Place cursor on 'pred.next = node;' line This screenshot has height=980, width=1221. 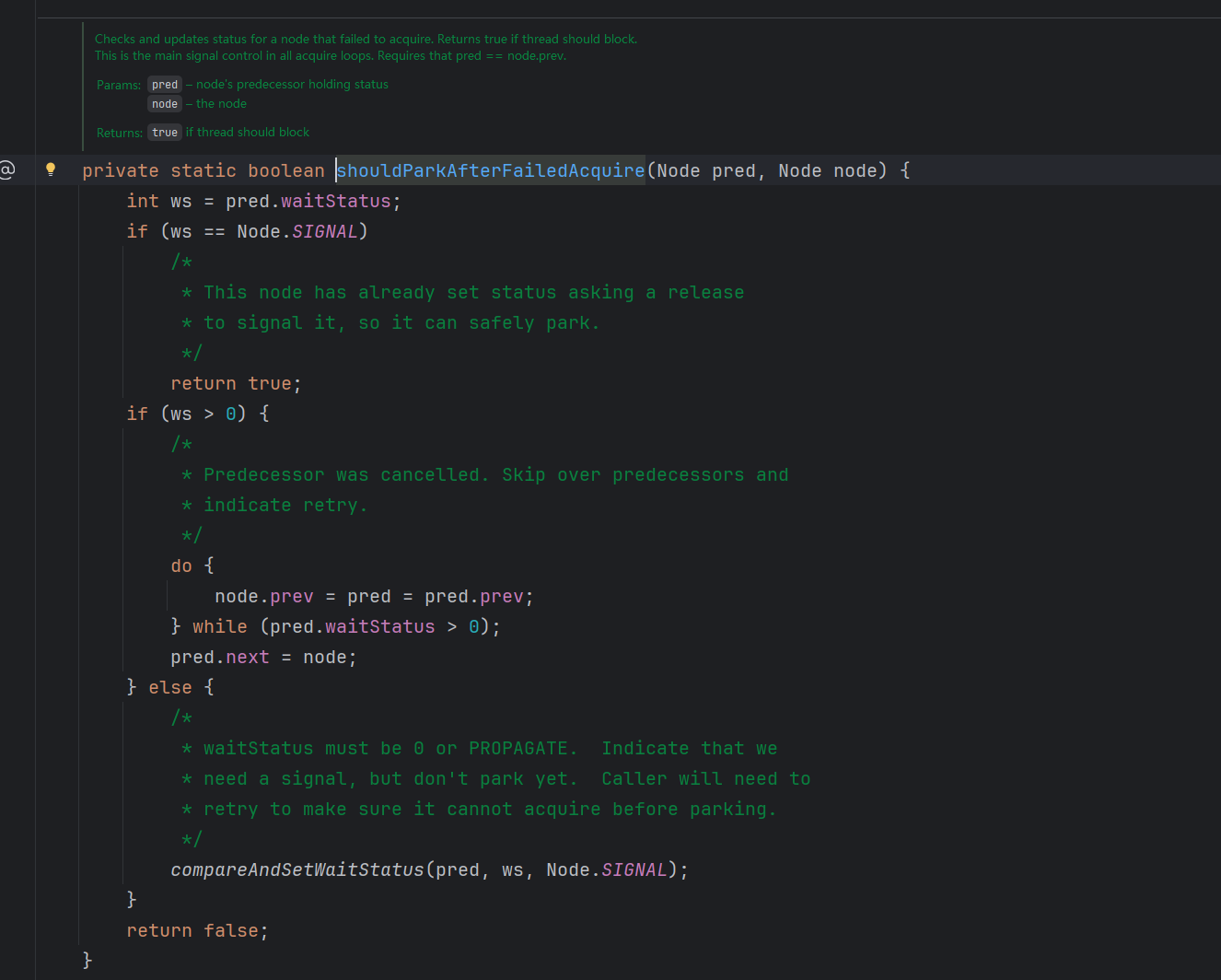pos(263,657)
